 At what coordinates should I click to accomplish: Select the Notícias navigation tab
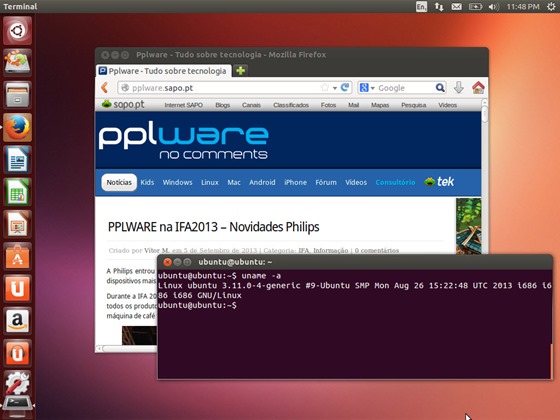click(119, 182)
